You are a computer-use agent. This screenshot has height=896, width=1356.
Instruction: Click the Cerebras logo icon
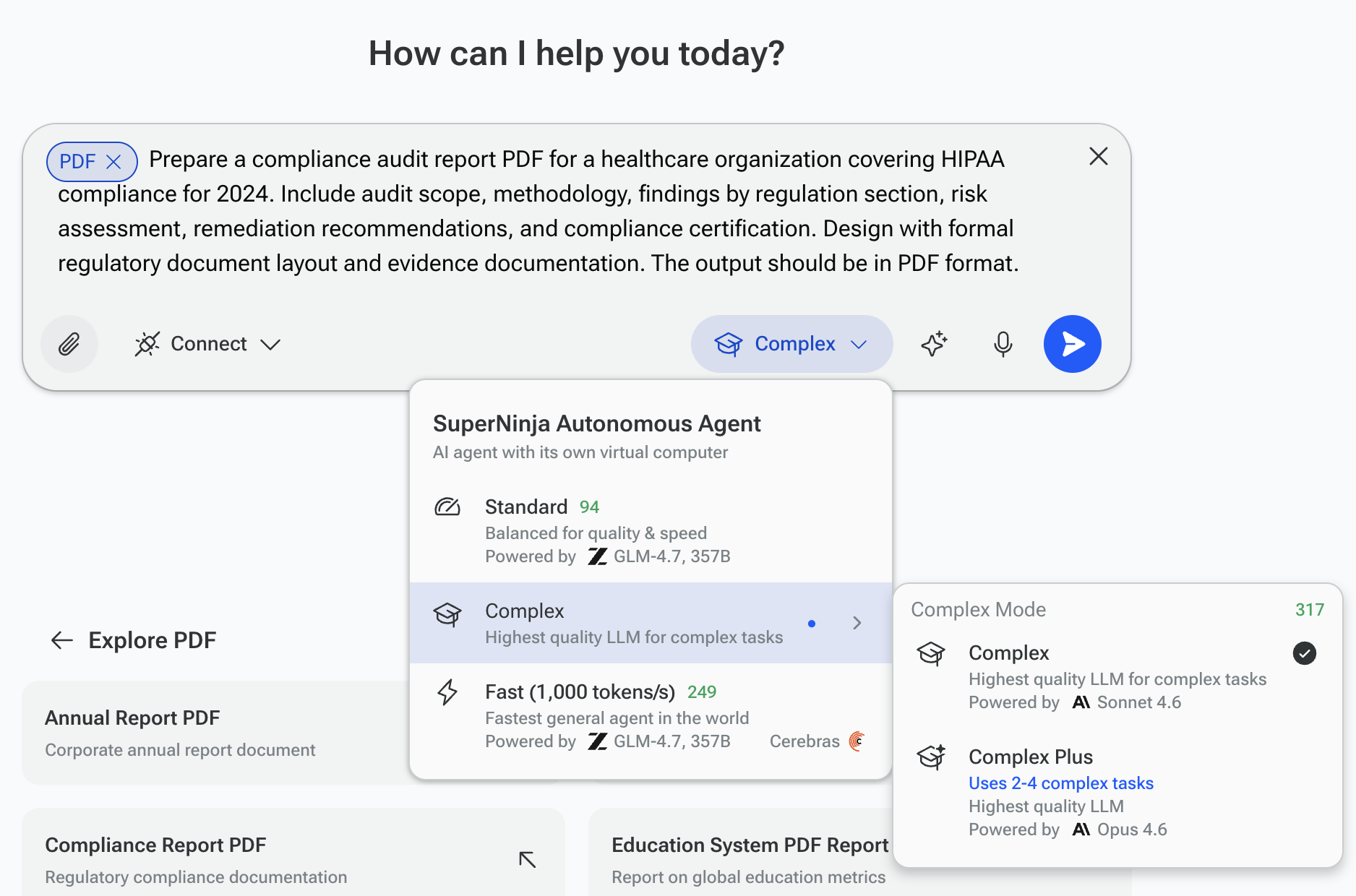(x=857, y=741)
